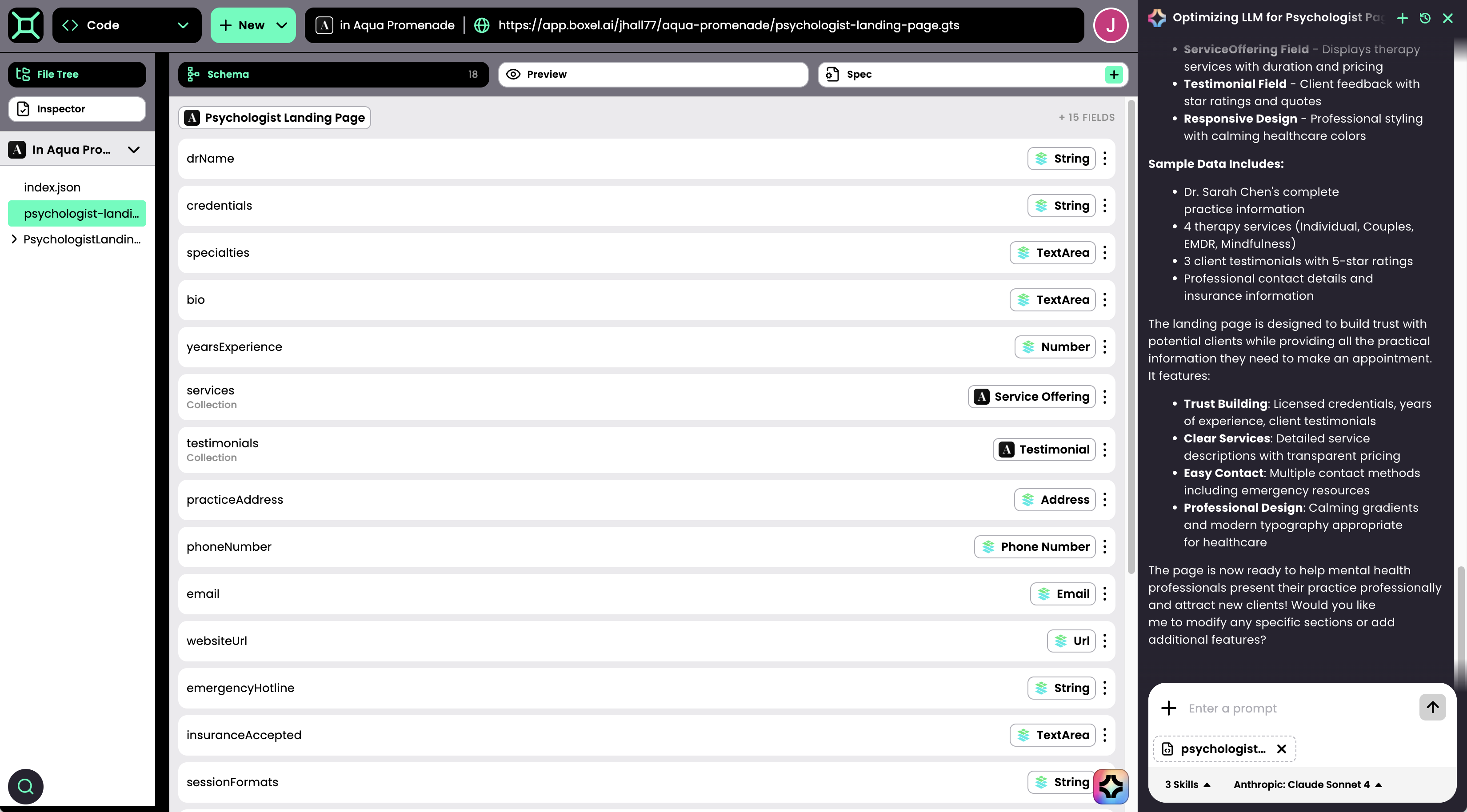Screen dimensions: 1467x812
Task: Click the Boxel logo icon
Action: click(26, 25)
